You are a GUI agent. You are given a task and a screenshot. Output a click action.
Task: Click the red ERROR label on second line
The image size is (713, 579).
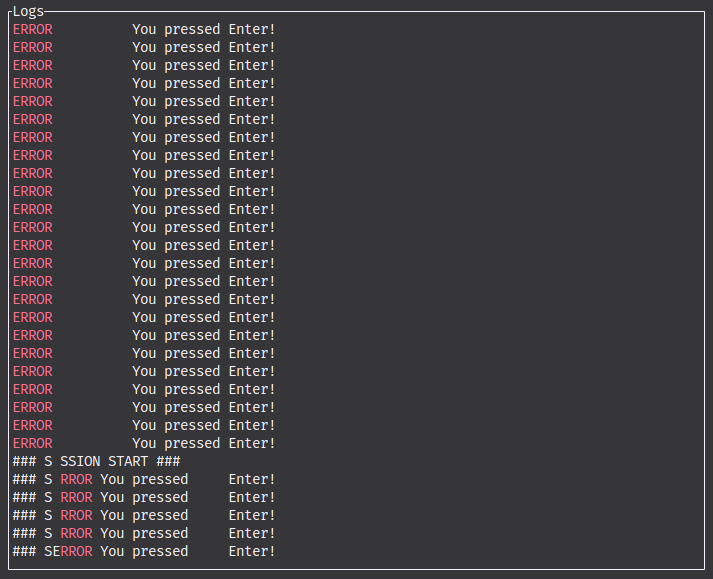pyautogui.click(x=33, y=47)
